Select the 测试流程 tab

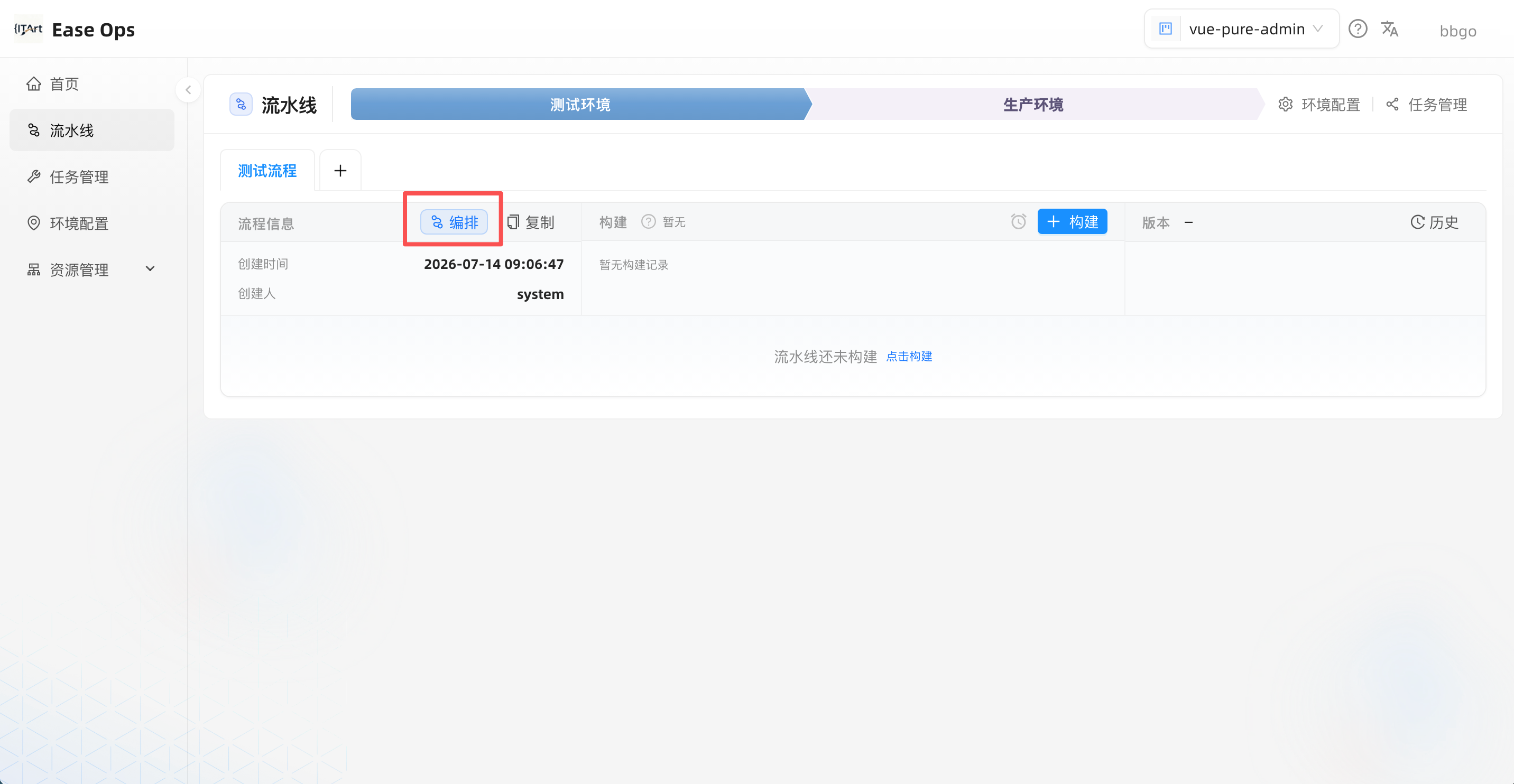(267, 171)
